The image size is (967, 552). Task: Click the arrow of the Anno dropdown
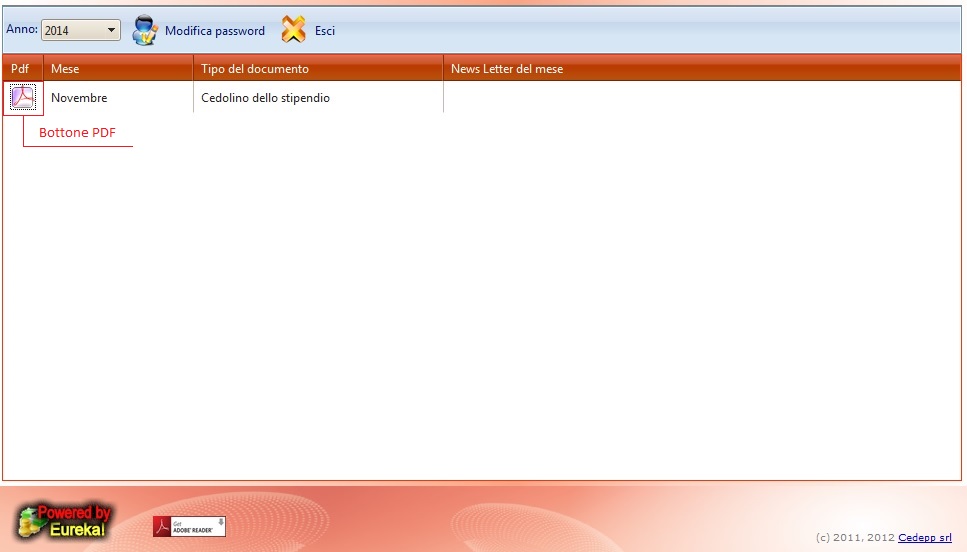(111, 31)
